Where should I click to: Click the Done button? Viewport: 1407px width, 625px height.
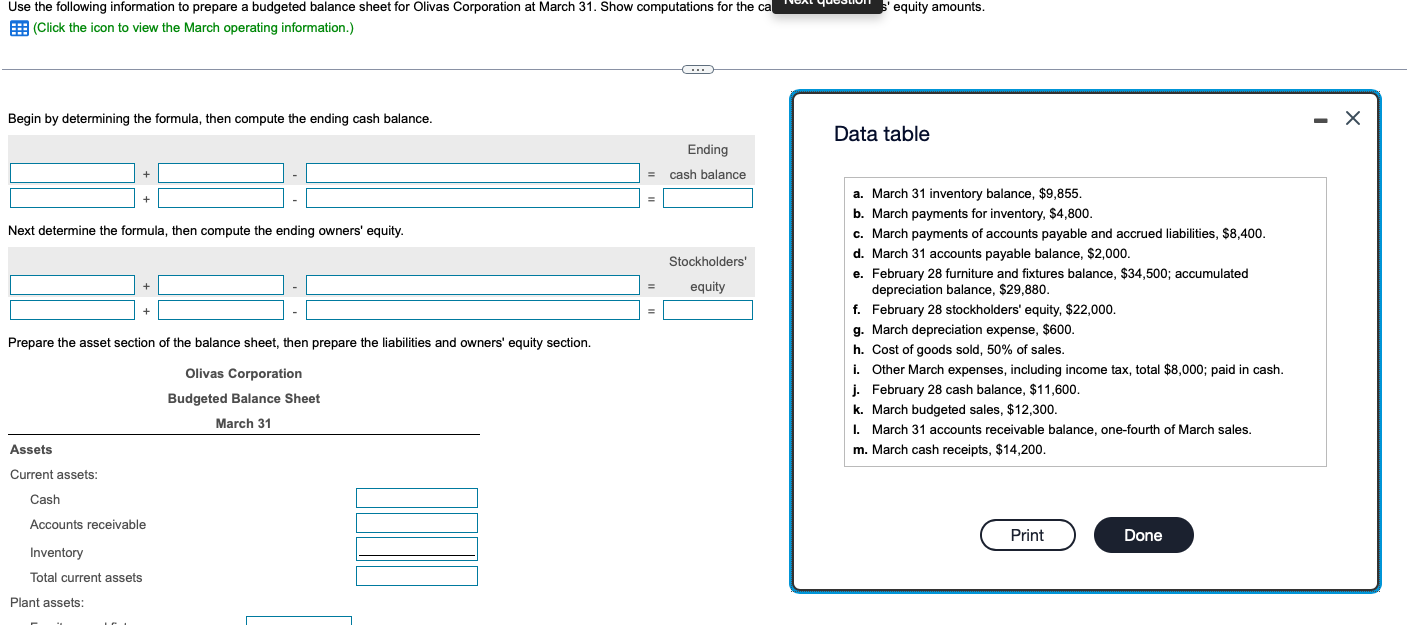pos(1143,535)
